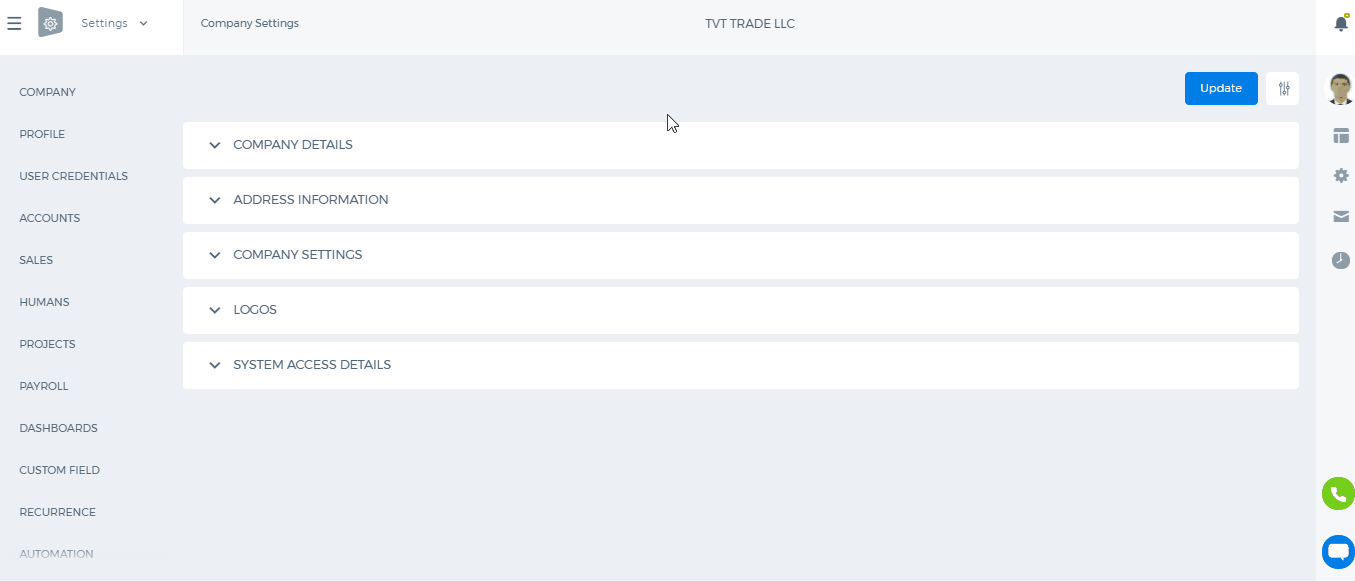The width and height of the screenshot is (1355, 582).
Task: Click the green phone call button
Action: [1338, 494]
